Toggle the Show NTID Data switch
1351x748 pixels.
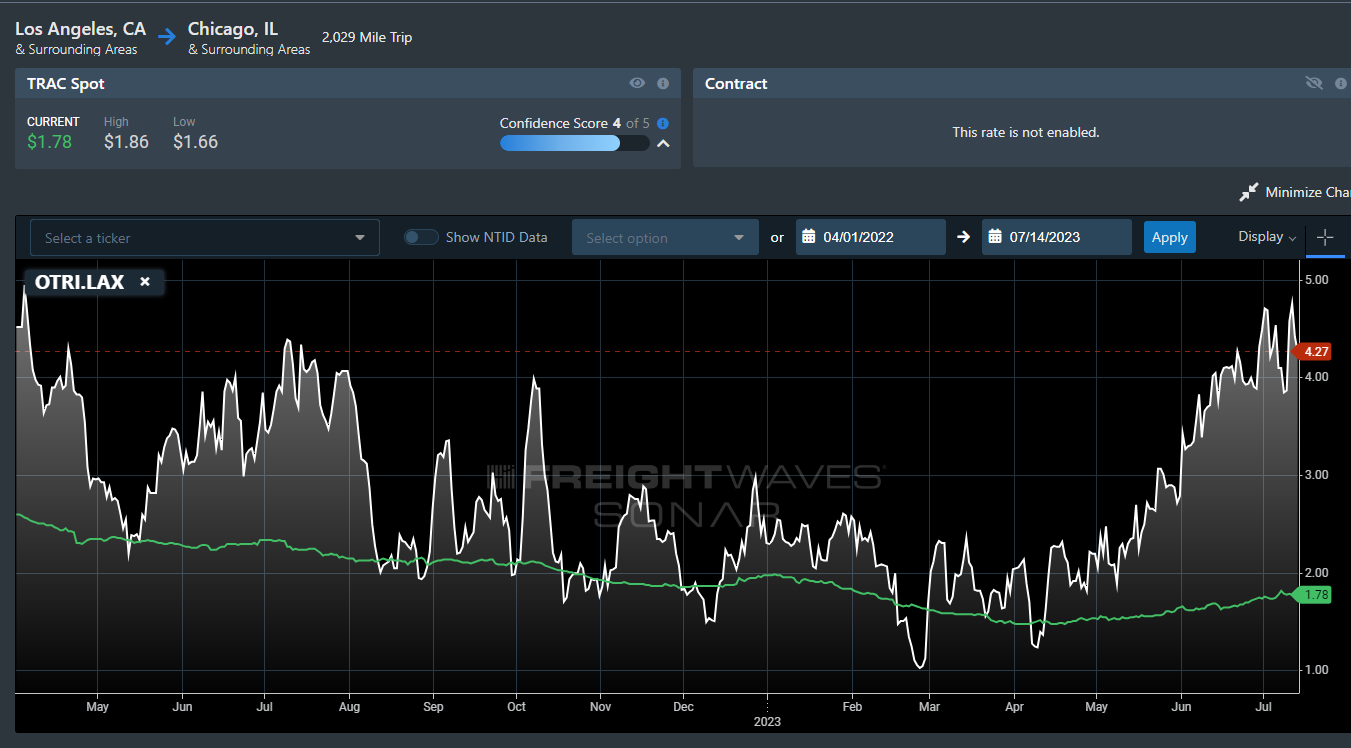point(421,237)
